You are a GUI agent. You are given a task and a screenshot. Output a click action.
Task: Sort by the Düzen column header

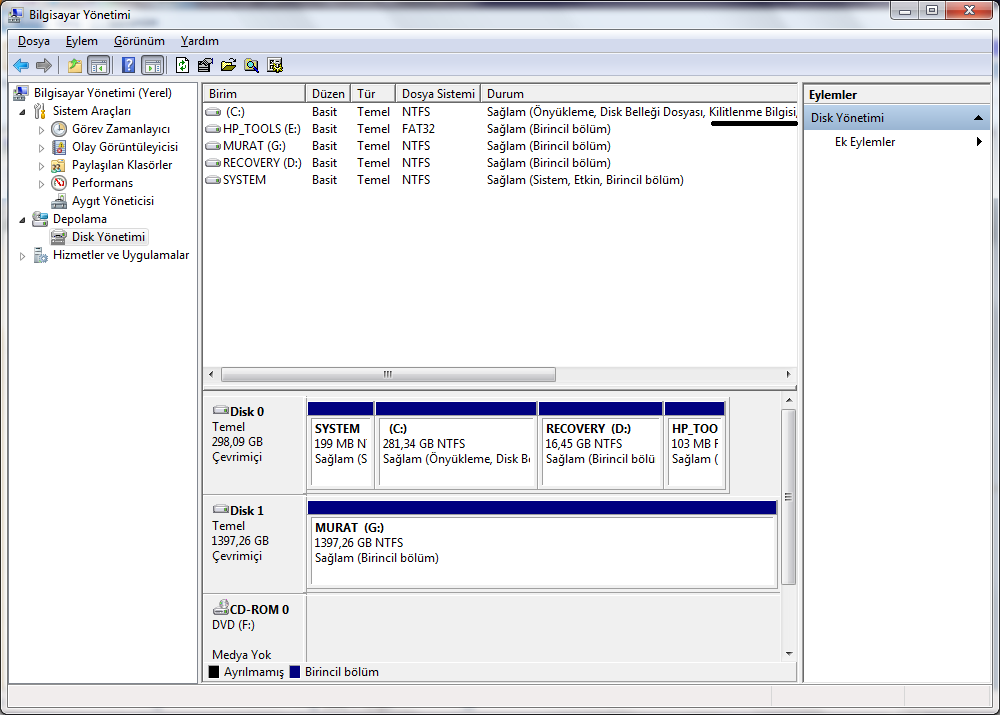[328, 94]
